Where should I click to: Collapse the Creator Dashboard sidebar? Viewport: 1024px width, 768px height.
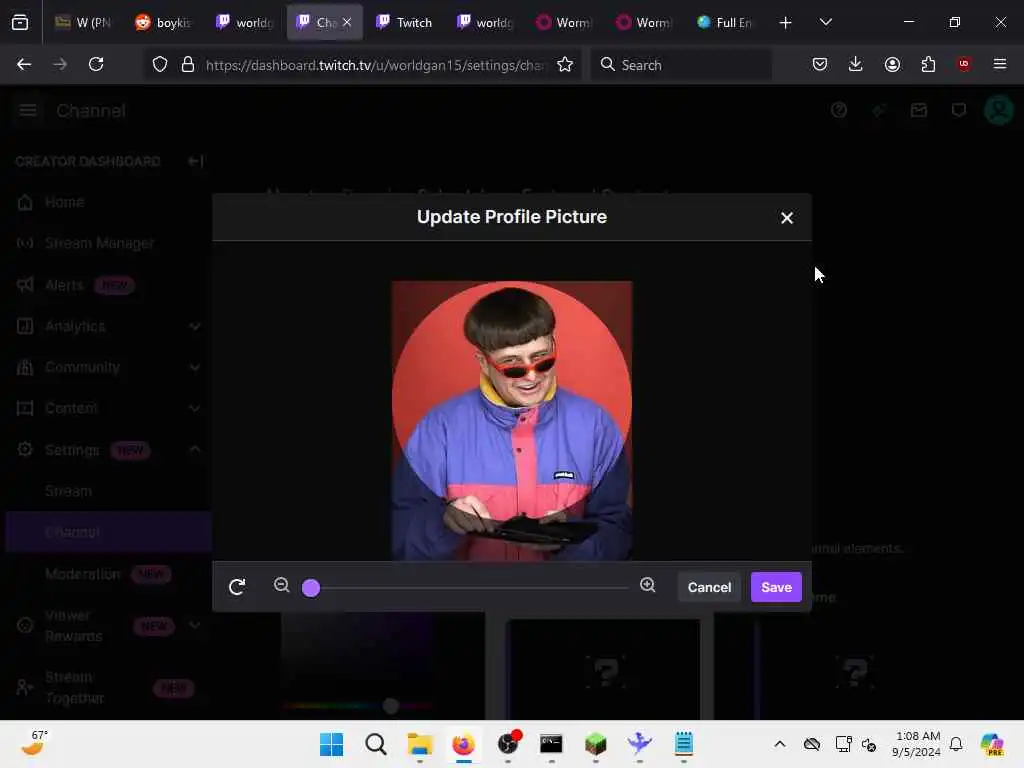[x=195, y=161]
